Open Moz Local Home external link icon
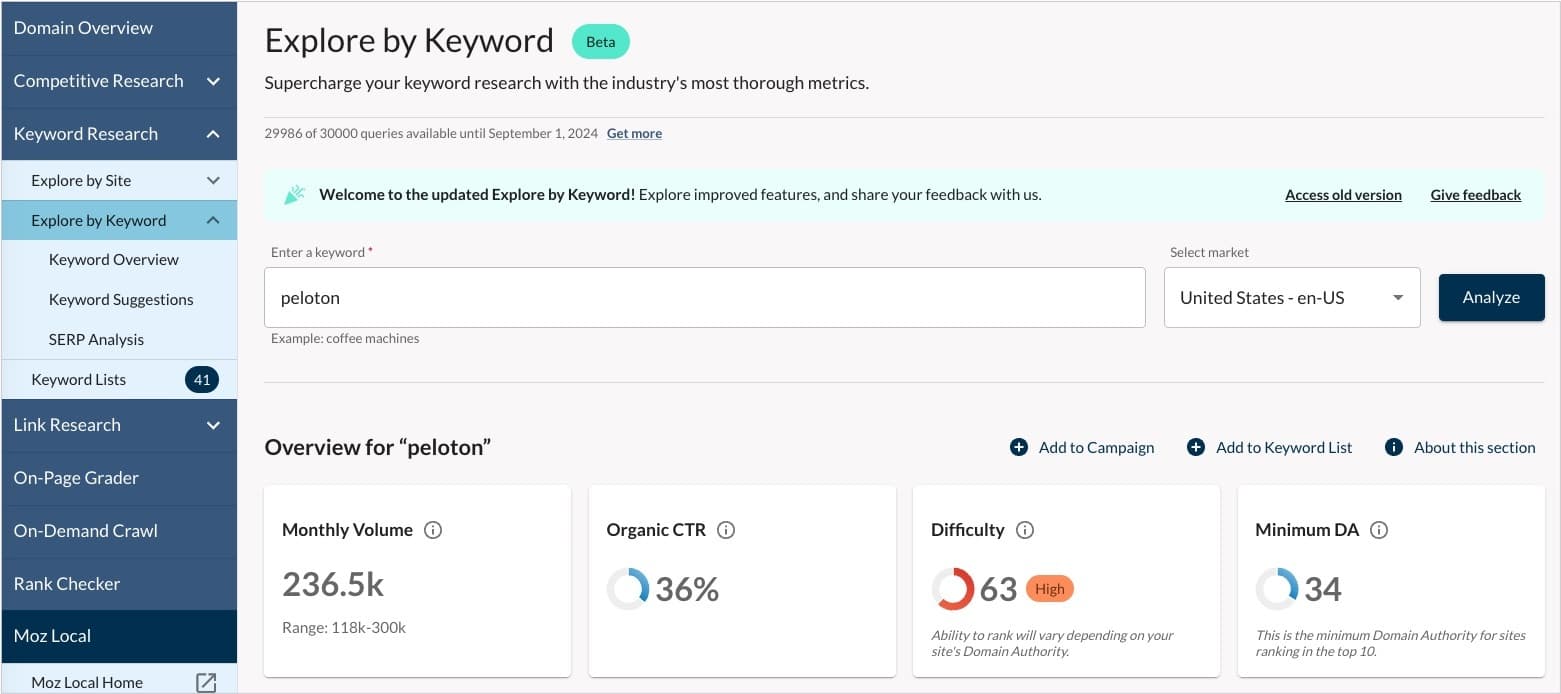The image size is (1561, 694). (206, 682)
